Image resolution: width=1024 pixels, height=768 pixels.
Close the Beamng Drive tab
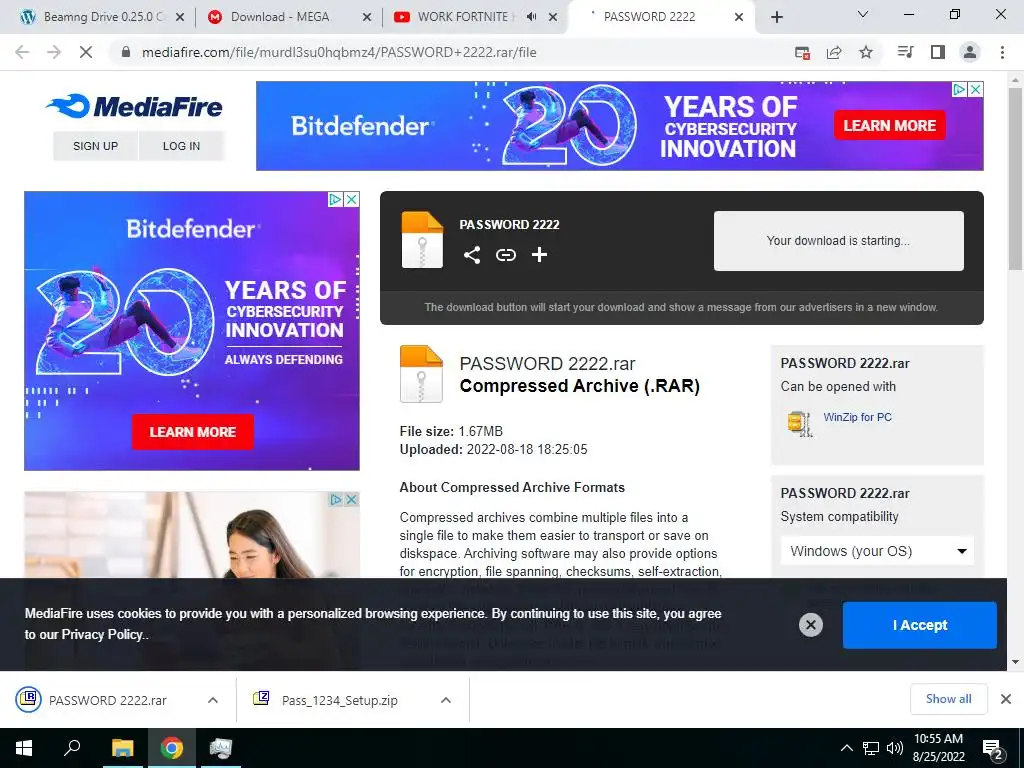180,17
